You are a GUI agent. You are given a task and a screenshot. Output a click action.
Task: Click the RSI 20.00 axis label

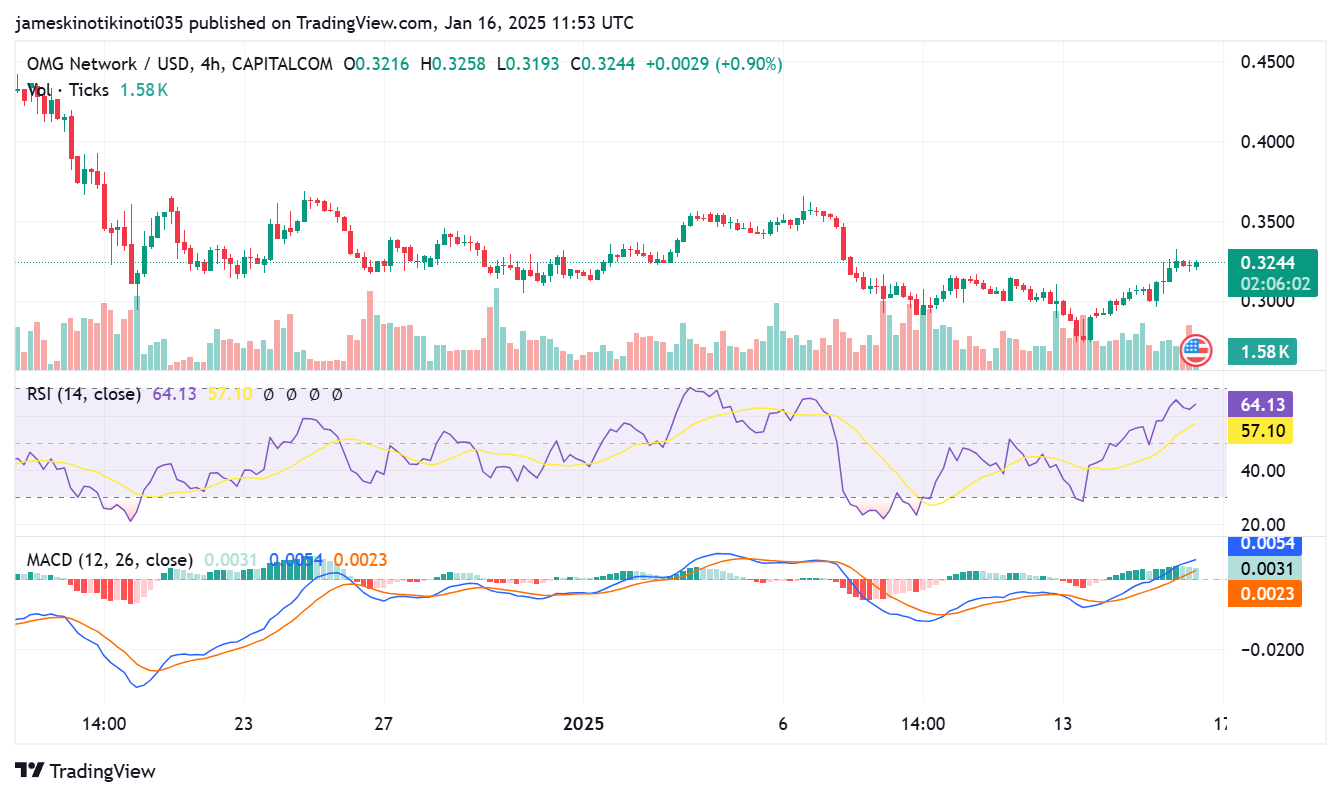1262,524
